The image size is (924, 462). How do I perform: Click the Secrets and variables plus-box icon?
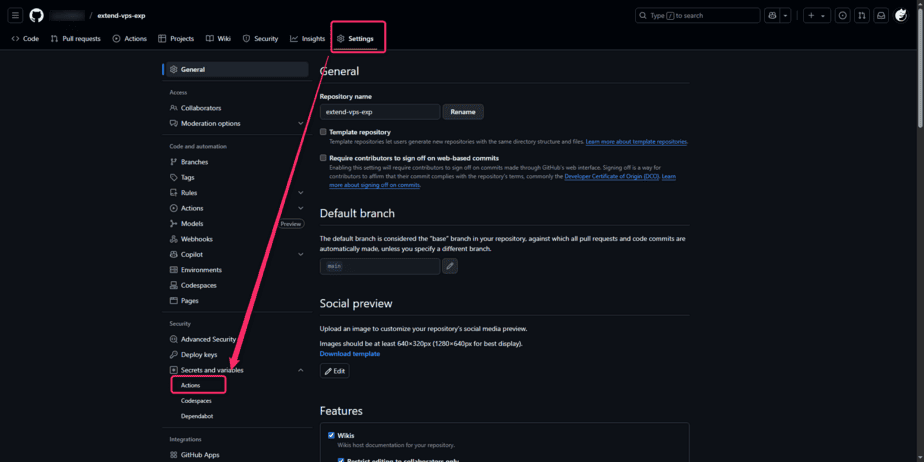pos(173,370)
